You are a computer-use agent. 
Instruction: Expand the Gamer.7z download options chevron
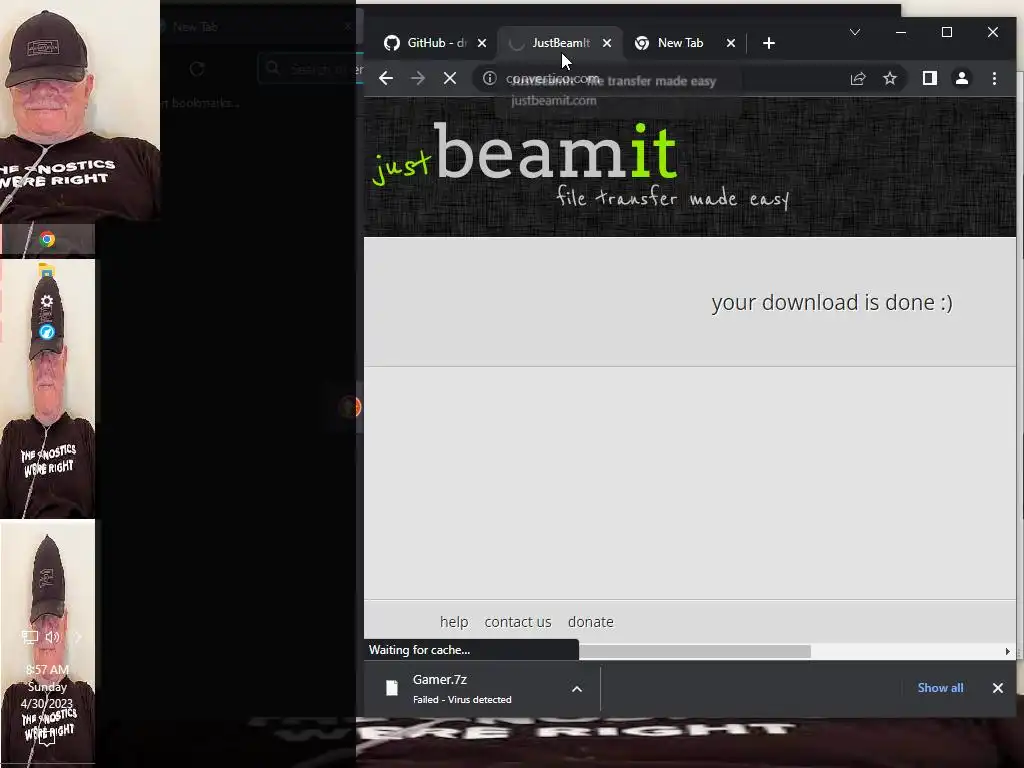pyautogui.click(x=577, y=689)
